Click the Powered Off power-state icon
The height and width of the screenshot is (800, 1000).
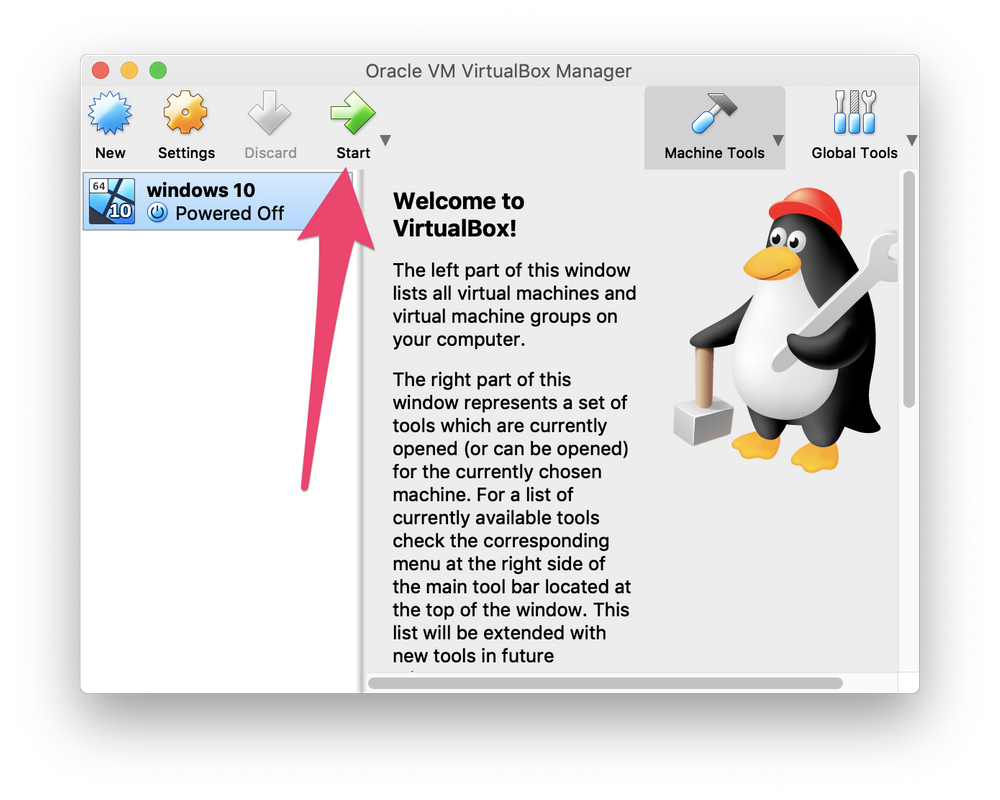(x=158, y=211)
